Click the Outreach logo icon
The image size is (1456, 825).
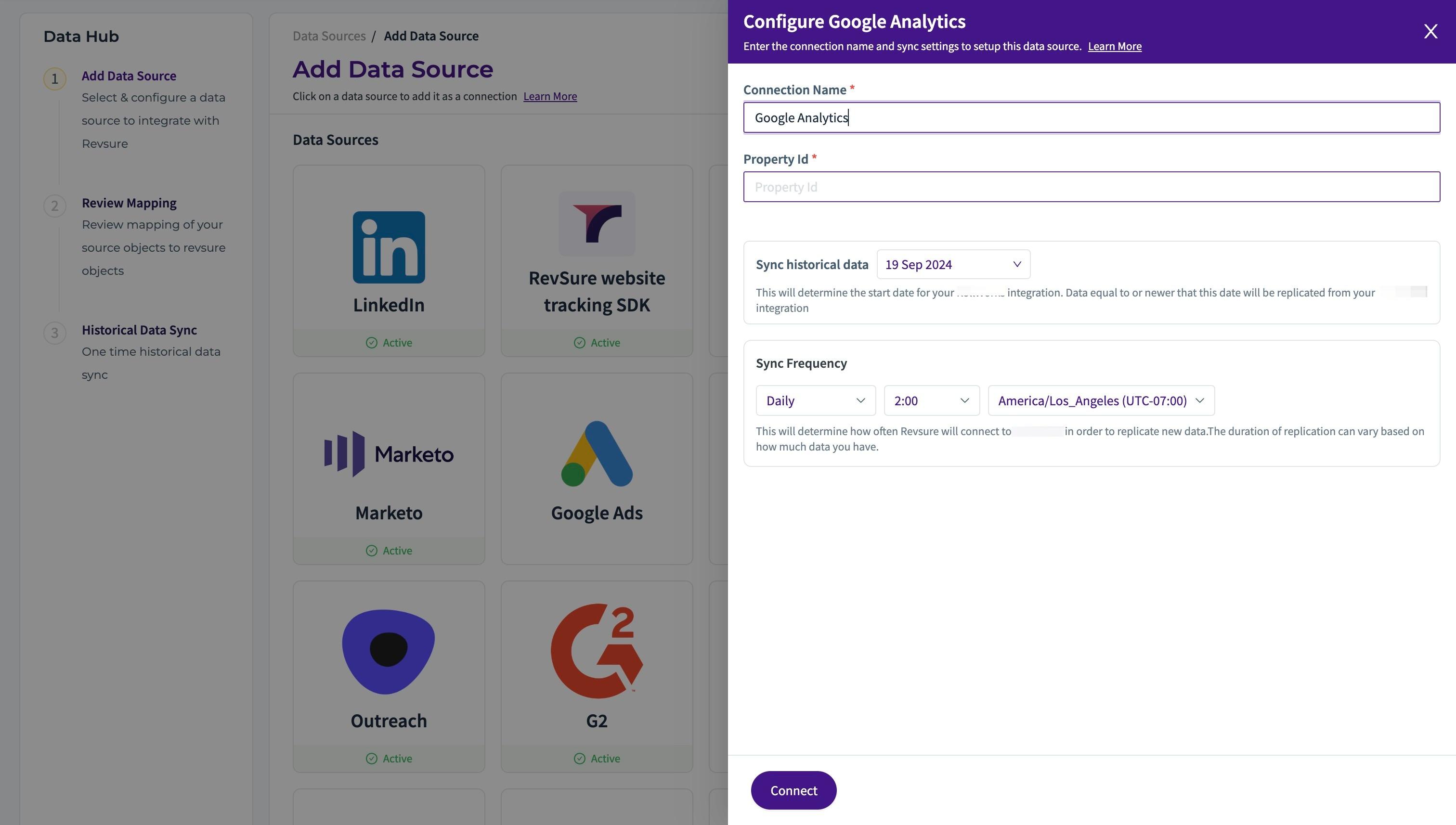[x=388, y=651]
